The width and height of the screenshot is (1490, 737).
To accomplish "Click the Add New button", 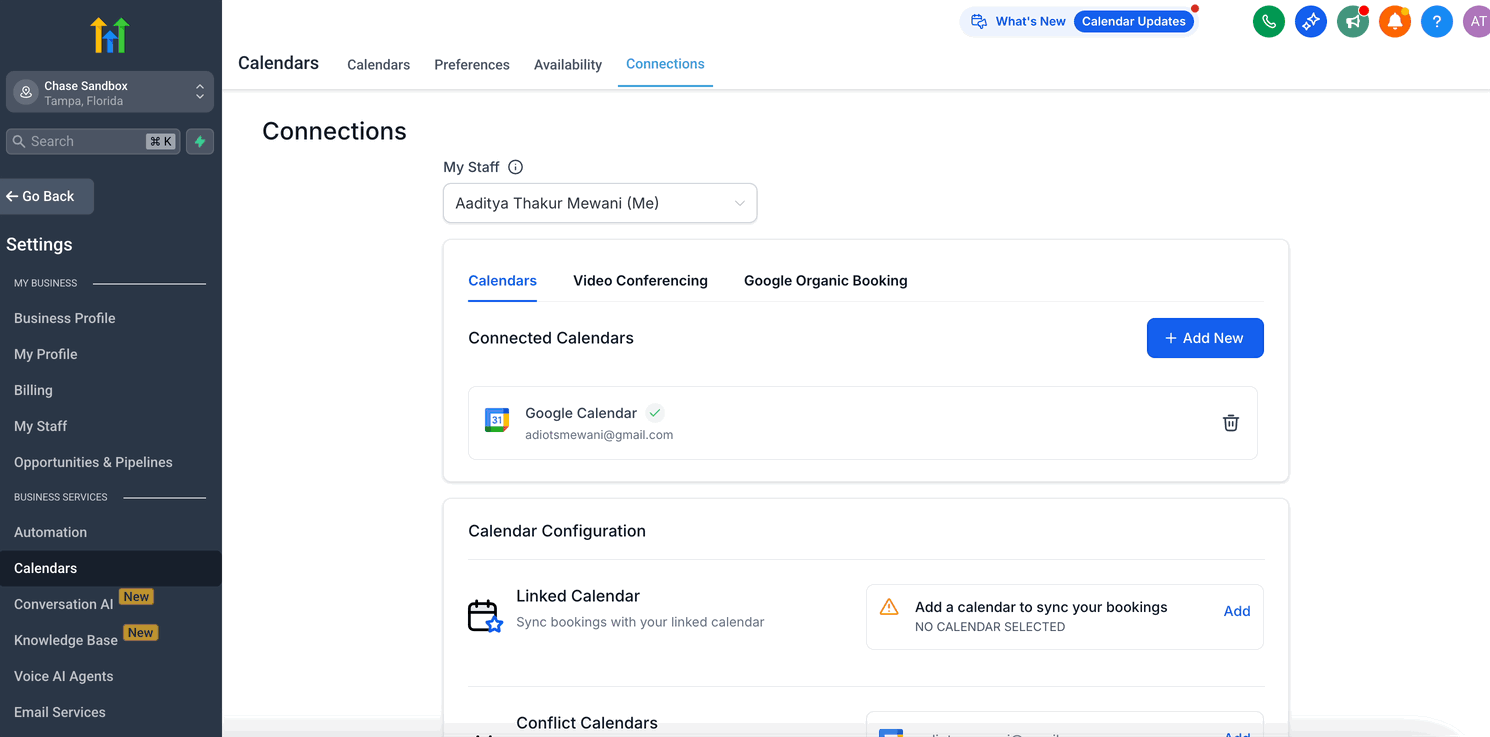I will (x=1205, y=338).
